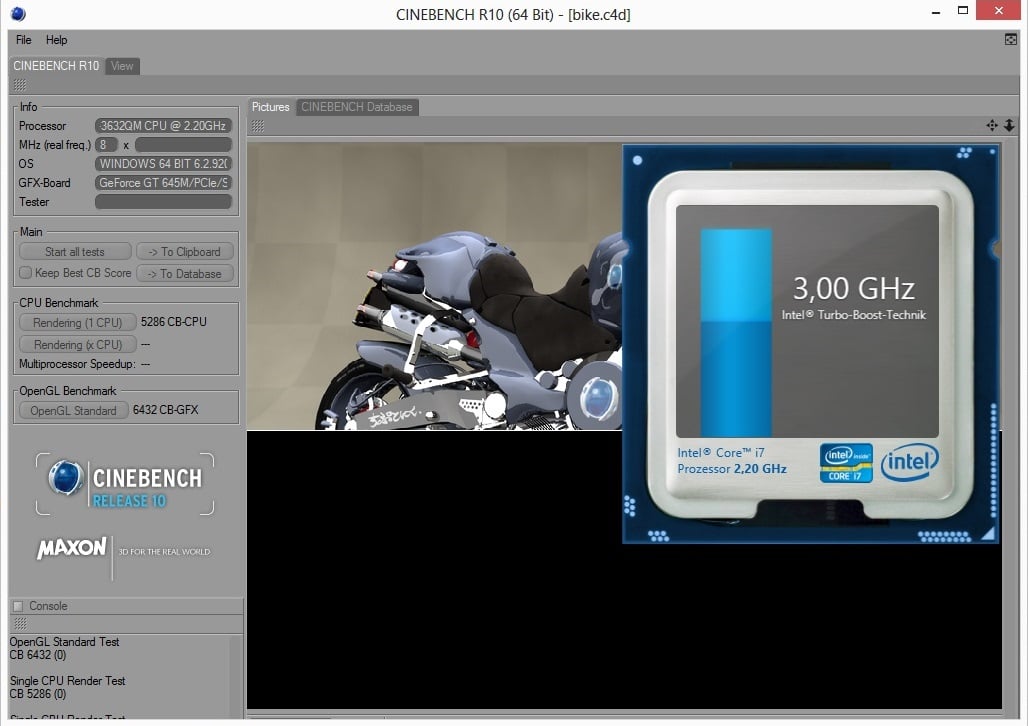Screen dimensions: 1028x726
Task: Enable the Keep Best CB Score checkbox
Action: (x=26, y=273)
